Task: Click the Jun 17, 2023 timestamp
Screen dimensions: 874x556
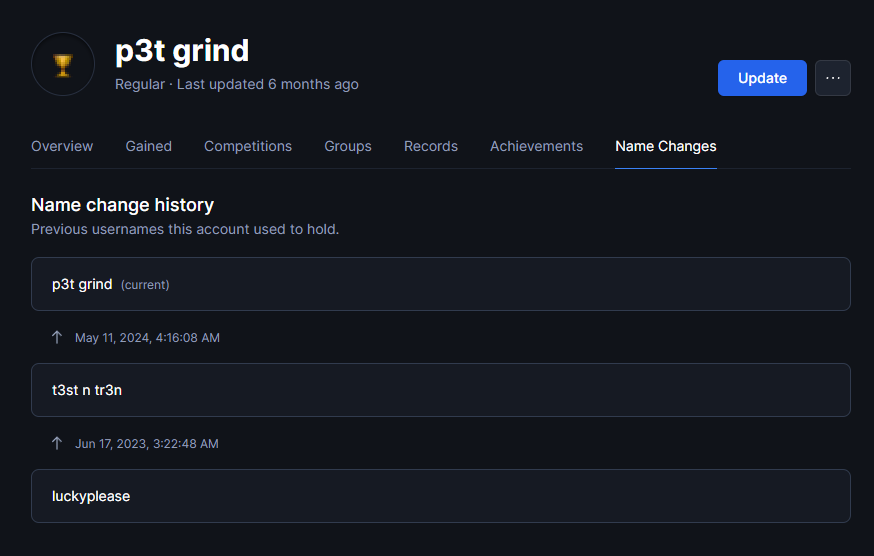Action: (147, 443)
